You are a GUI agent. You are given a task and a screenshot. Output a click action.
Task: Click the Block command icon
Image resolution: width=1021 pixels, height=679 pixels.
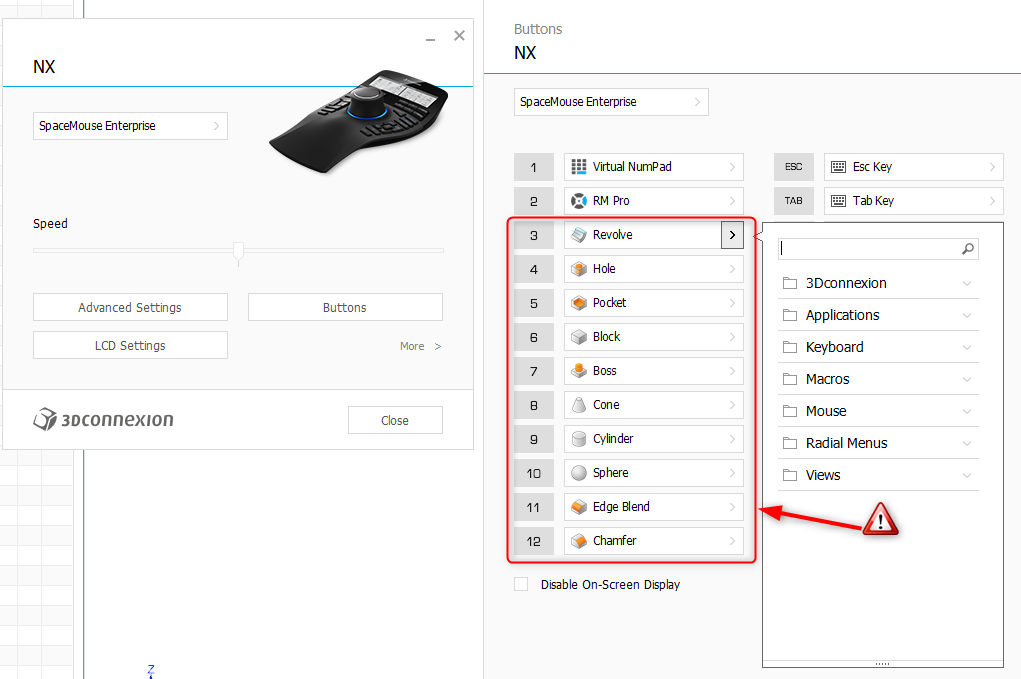(578, 337)
